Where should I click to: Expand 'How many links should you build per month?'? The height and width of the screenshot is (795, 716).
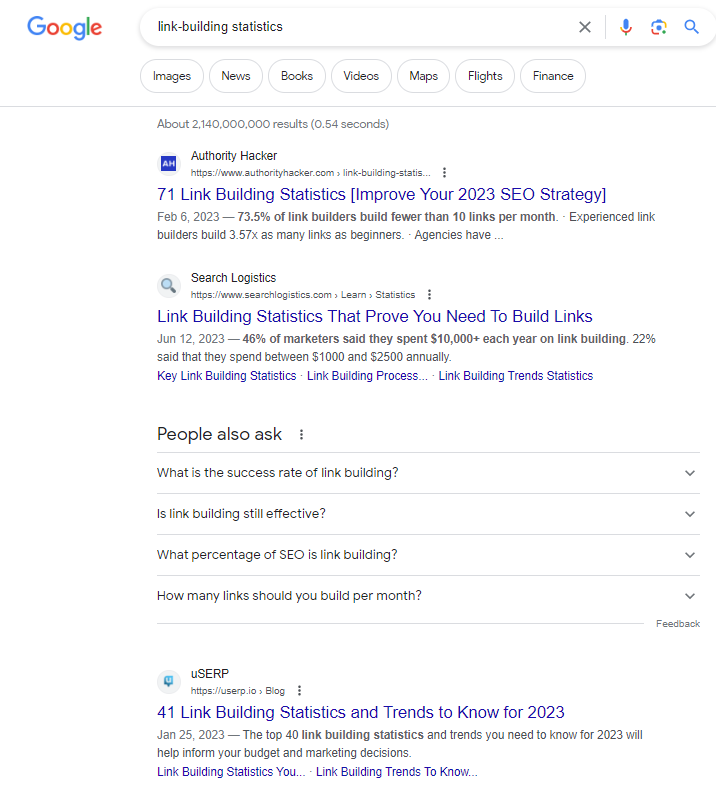pyautogui.click(x=428, y=596)
